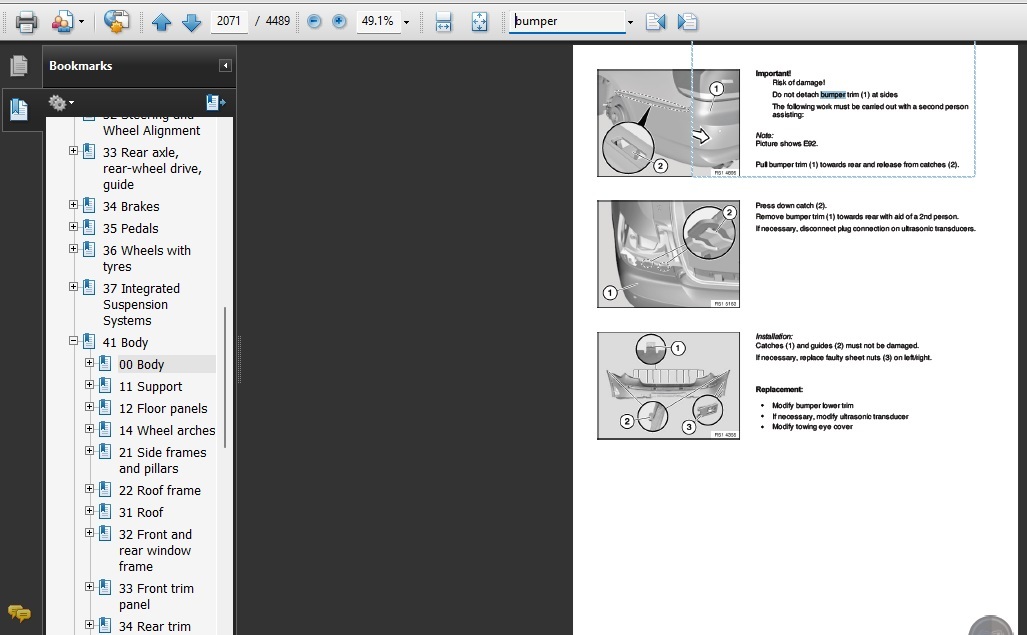The height and width of the screenshot is (635, 1027).
Task: Expand the 31 Roof sub-bookmark
Action: click(x=89, y=511)
